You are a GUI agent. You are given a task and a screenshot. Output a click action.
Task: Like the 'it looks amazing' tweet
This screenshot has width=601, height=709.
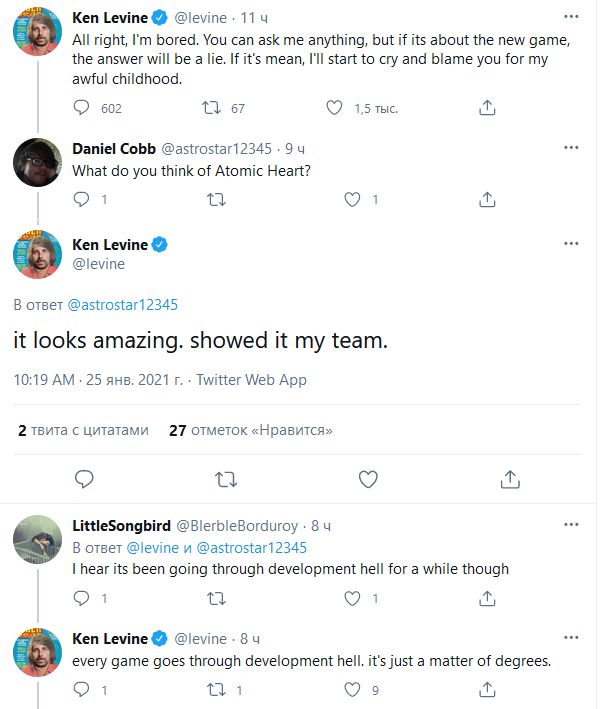(x=368, y=479)
